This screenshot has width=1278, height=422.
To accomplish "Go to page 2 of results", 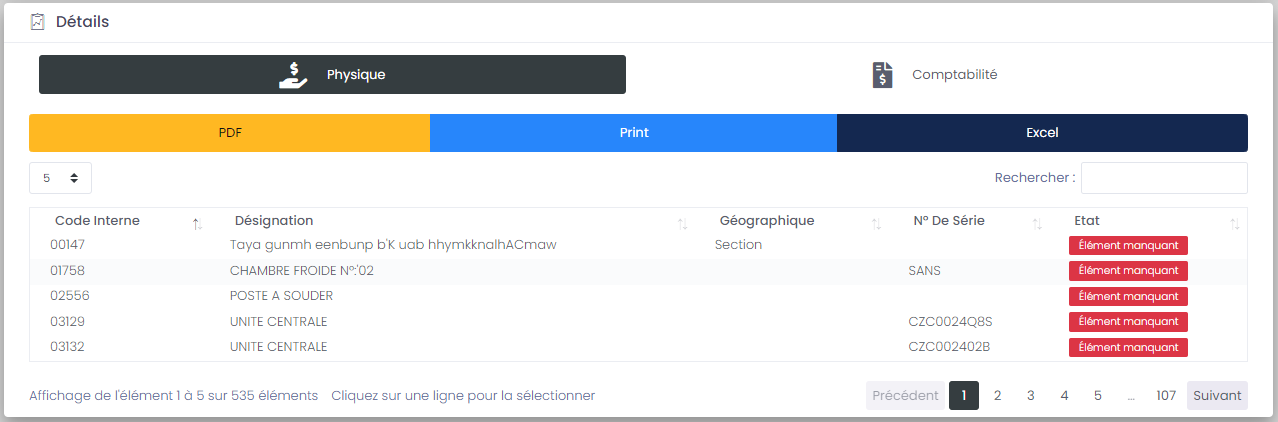I will click(x=997, y=396).
